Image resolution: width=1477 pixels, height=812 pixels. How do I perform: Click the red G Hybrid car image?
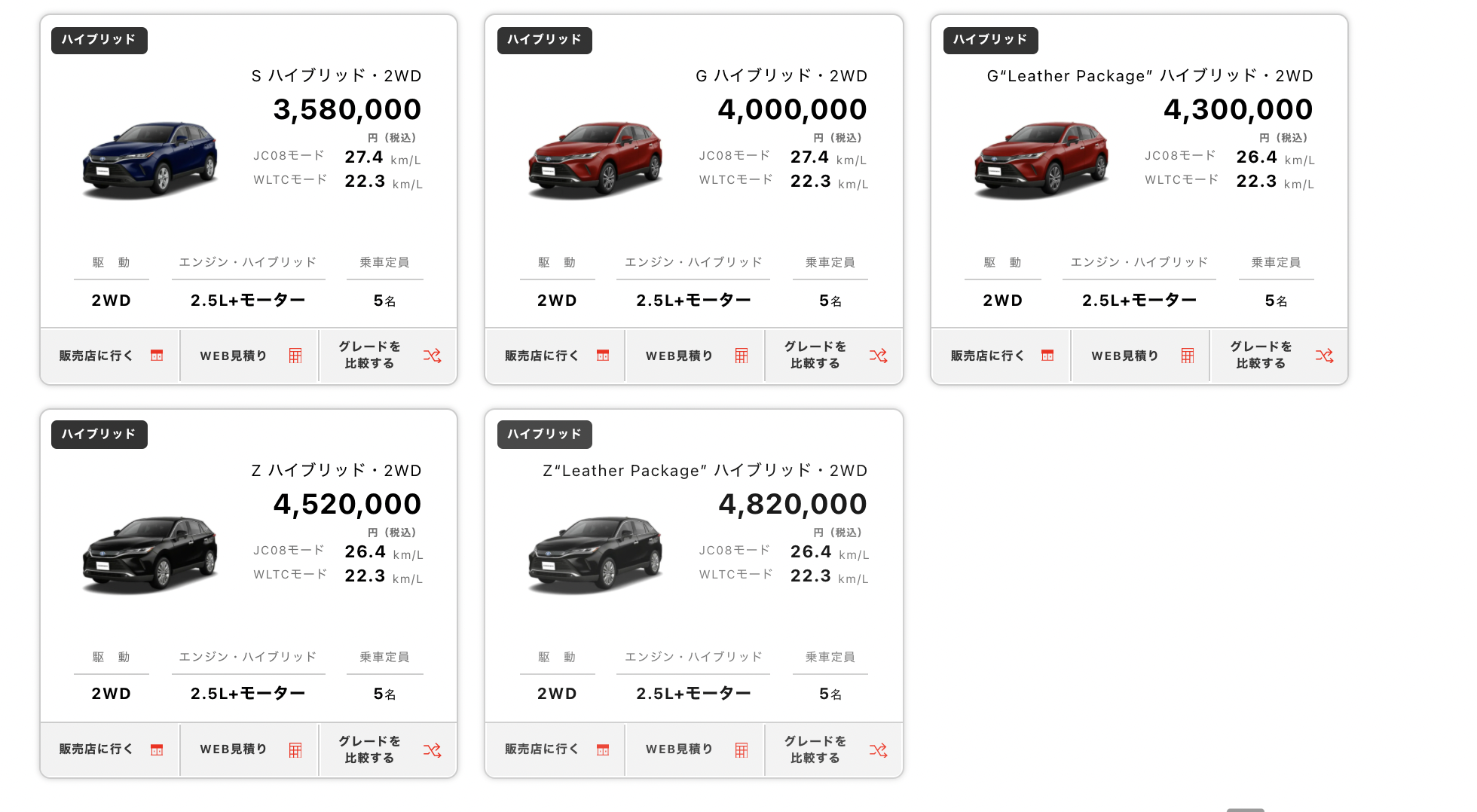pyautogui.click(x=595, y=160)
